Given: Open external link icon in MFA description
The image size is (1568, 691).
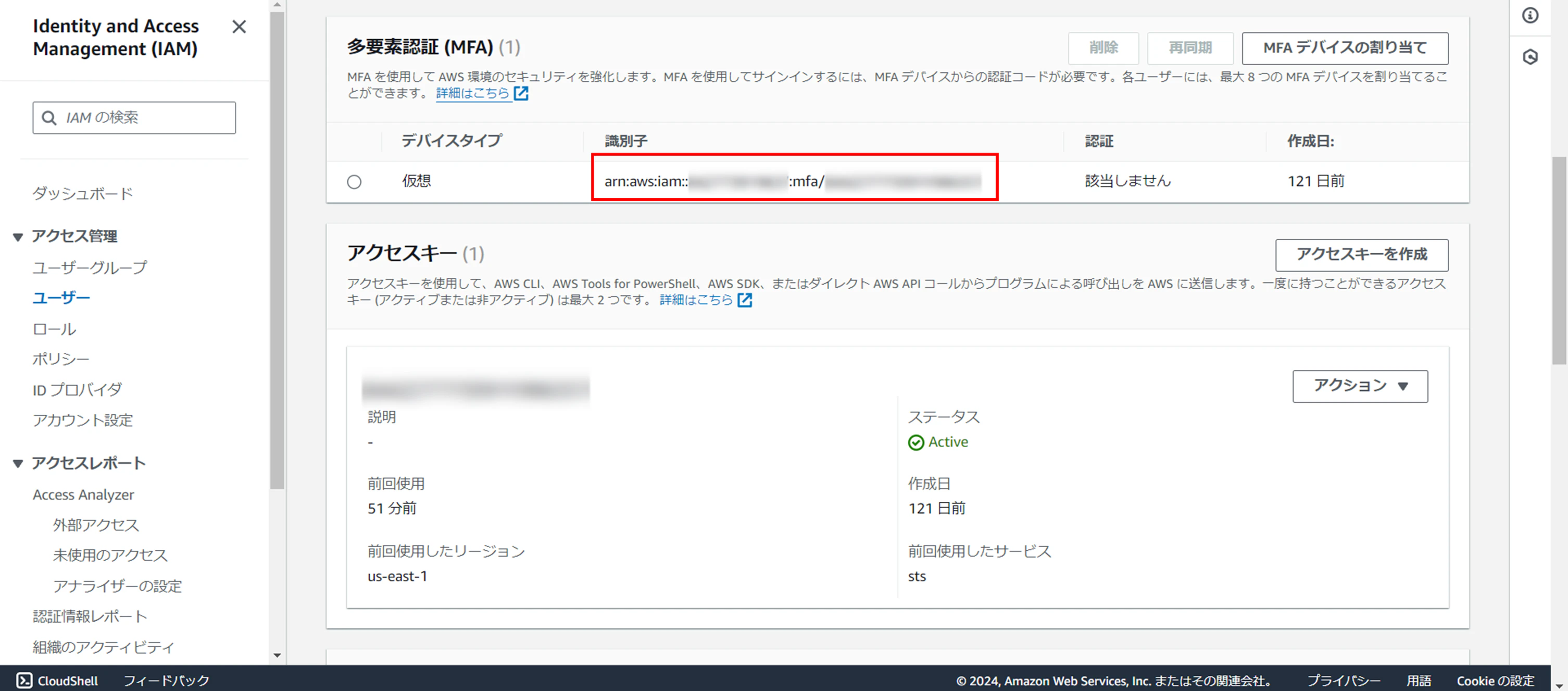Looking at the screenshot, I should (x=521, y=93).
